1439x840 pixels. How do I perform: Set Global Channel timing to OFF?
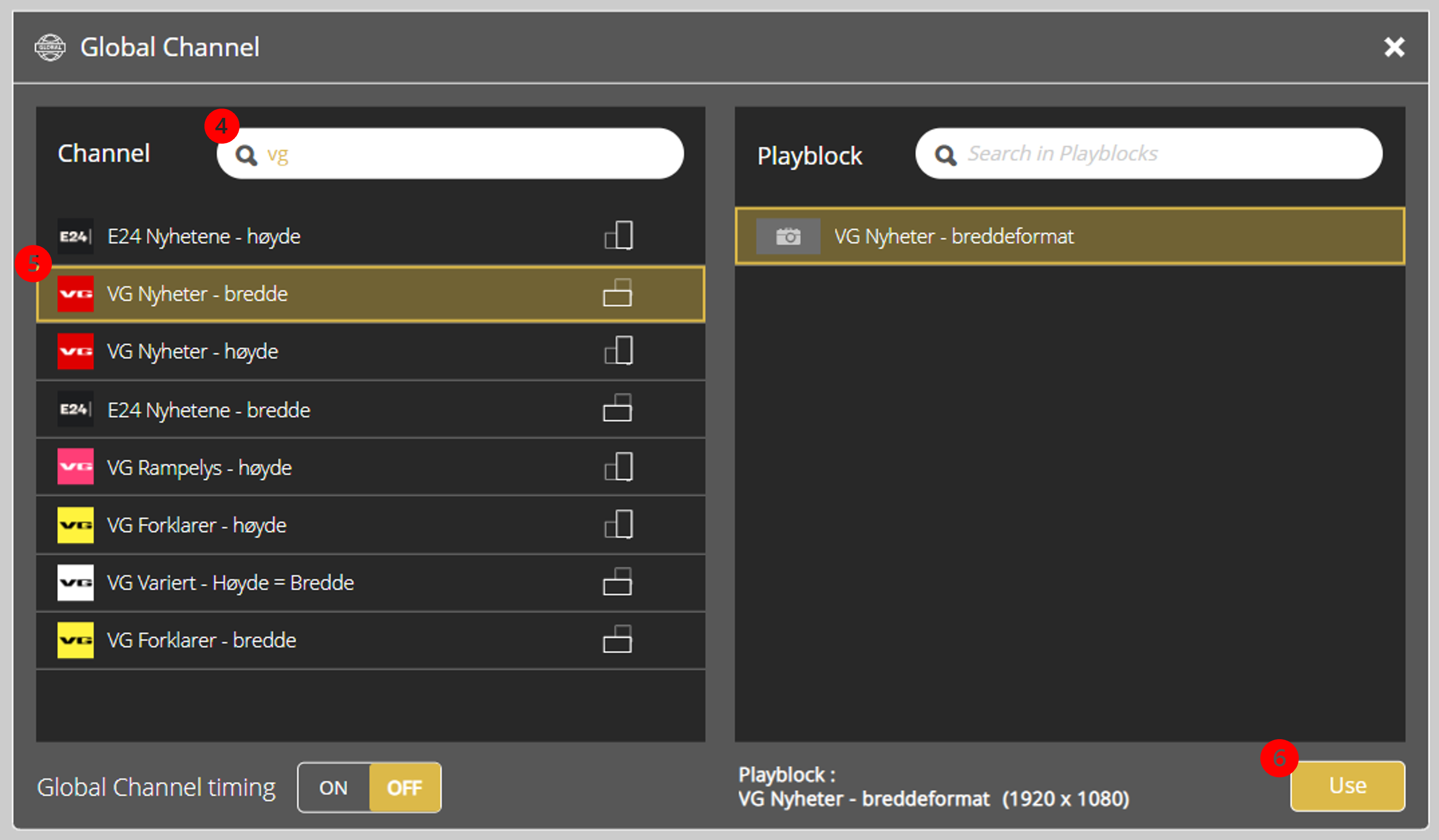pos(405,788)
